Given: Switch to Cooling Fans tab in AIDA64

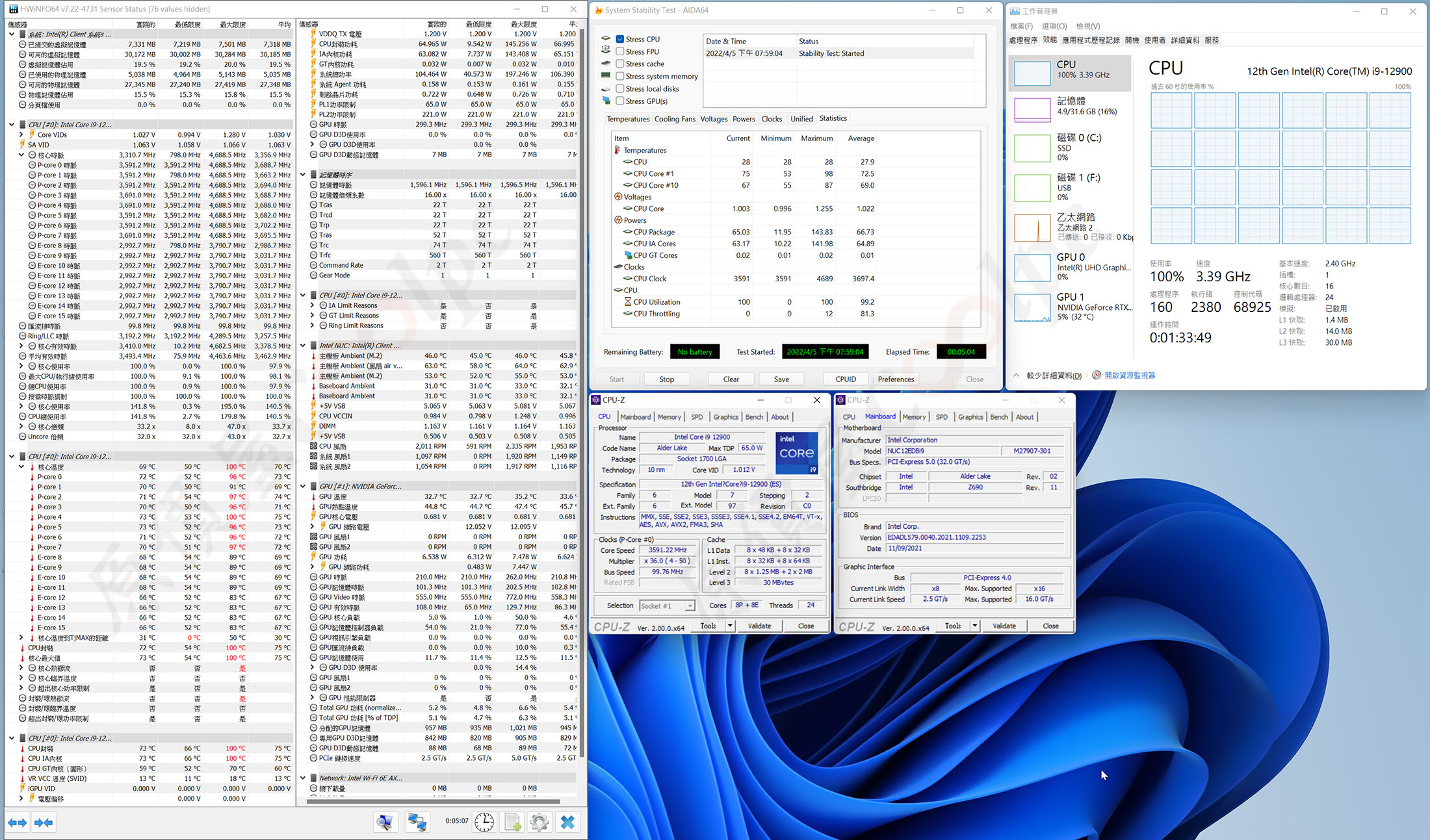Looking at the screenshot, I should click(674, 119).
